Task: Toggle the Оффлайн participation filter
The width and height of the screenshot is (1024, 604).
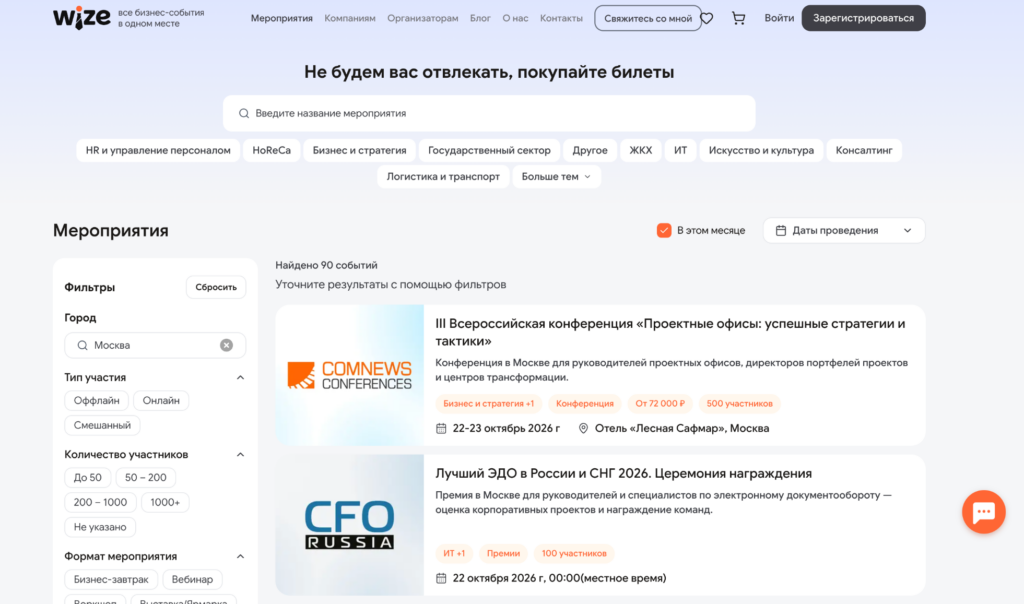Action: click(97, 401)
